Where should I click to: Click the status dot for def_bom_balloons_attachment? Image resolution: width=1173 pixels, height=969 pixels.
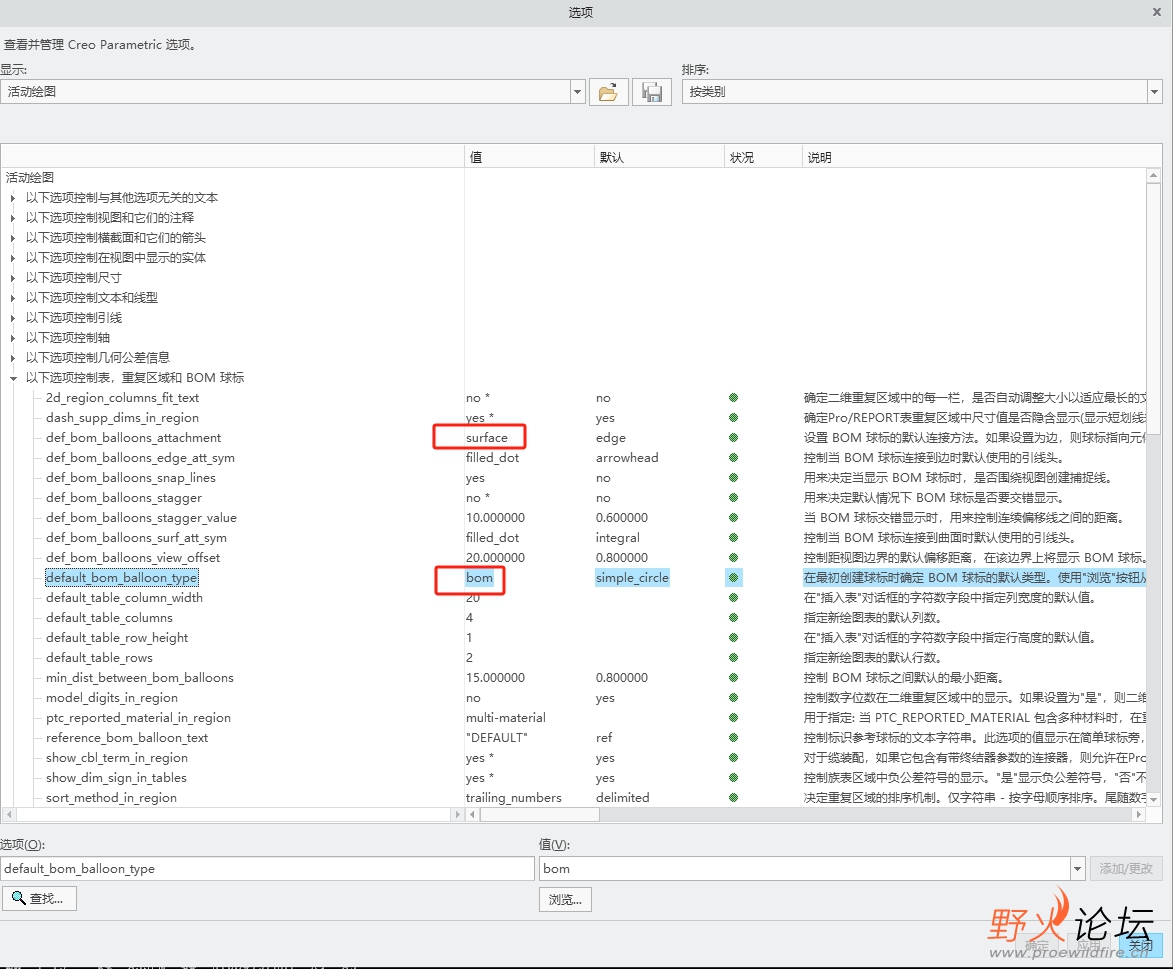click(x=733, y=438)
